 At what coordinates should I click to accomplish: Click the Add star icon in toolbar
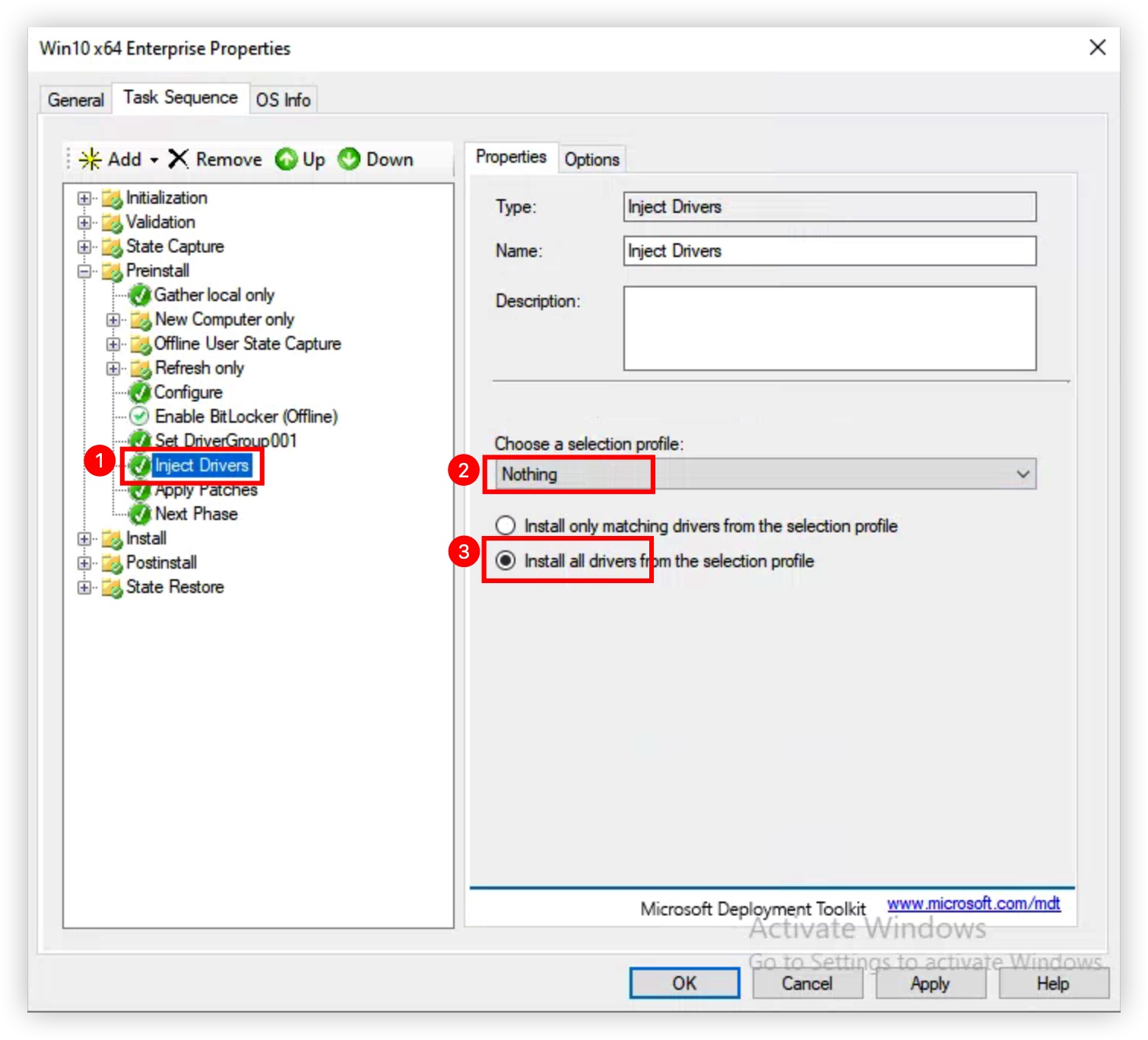90,159
